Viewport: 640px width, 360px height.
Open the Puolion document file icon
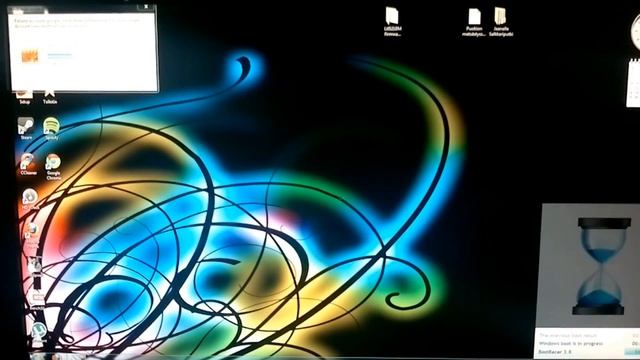474,22
